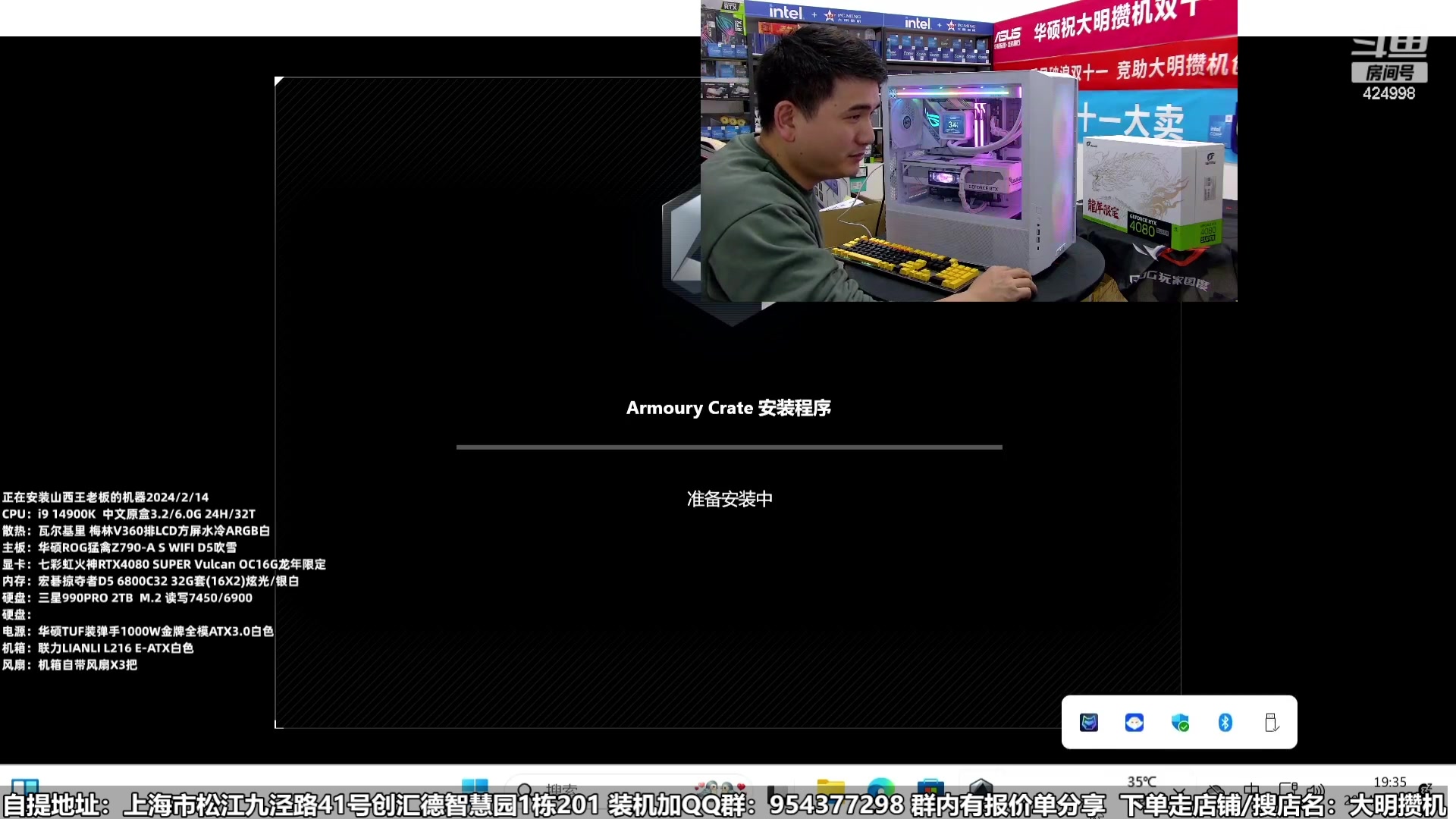The width and height of the screenshot is (1456, 819).
Task: Open Windows Security shield in the tray popup
Action: pos(1180,723)
